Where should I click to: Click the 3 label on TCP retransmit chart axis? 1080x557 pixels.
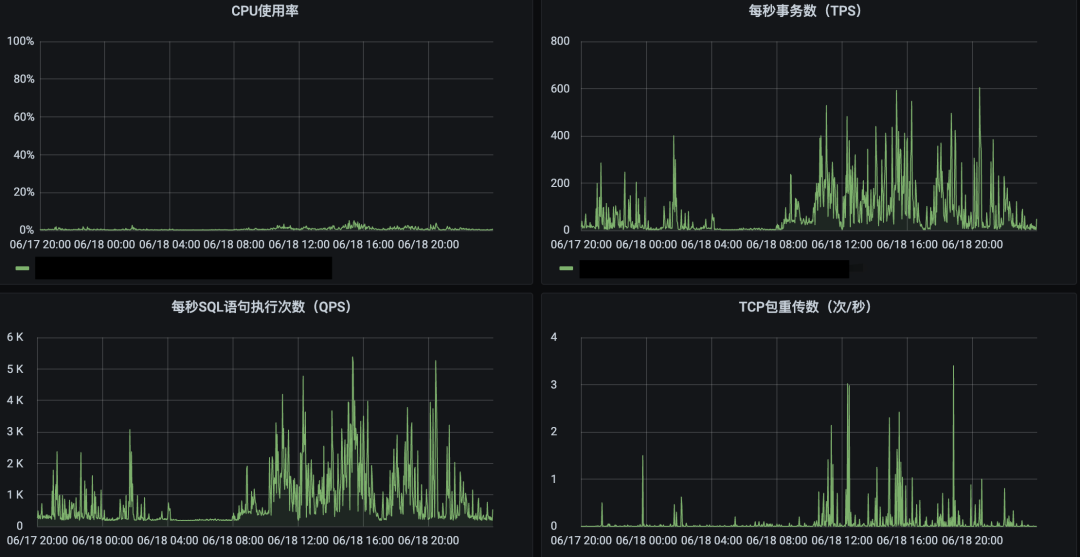pos(554,384)
